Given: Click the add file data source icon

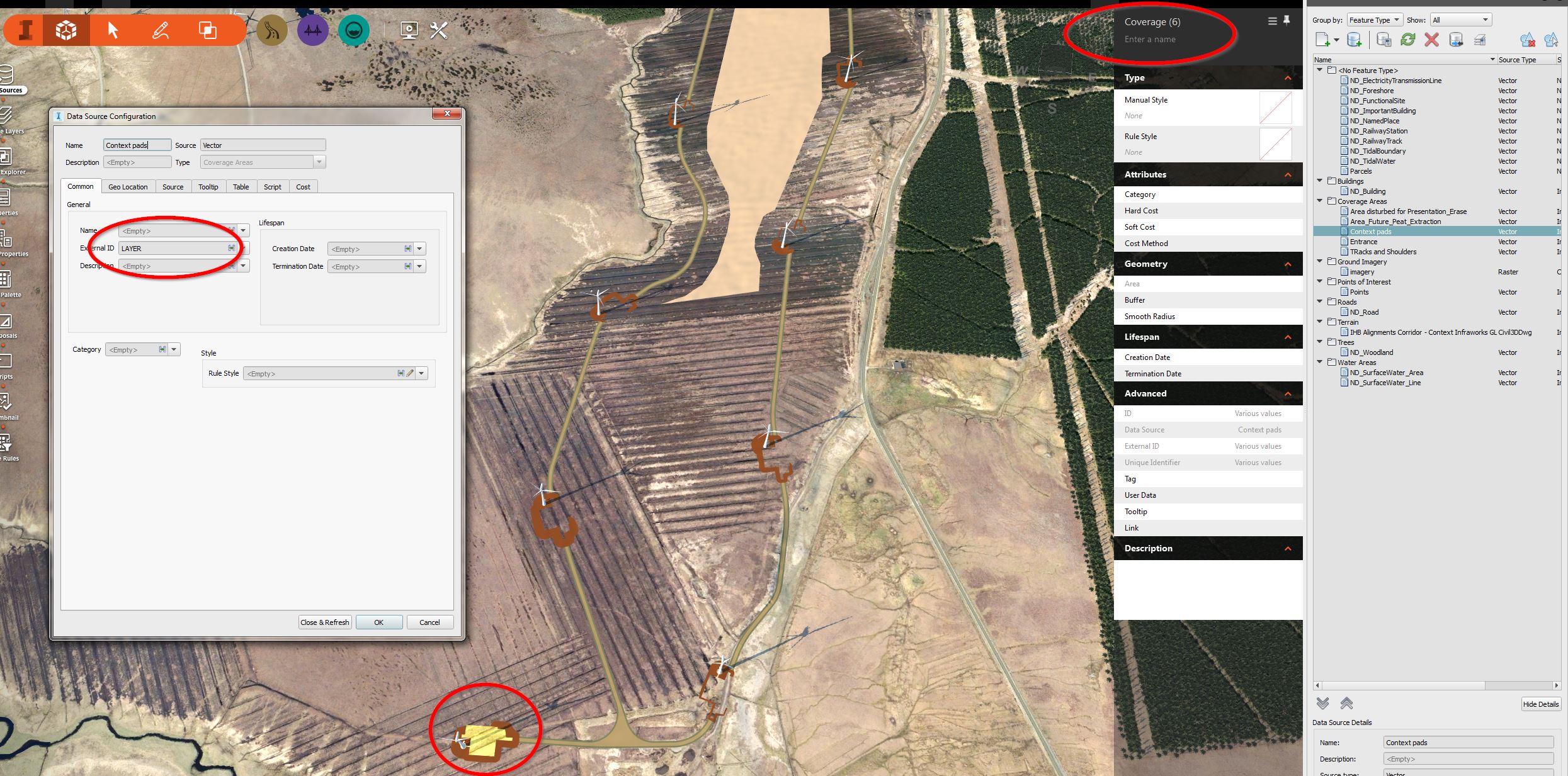Looking at the screenshot, I should pyautogui.click(x=1323, y=40).
